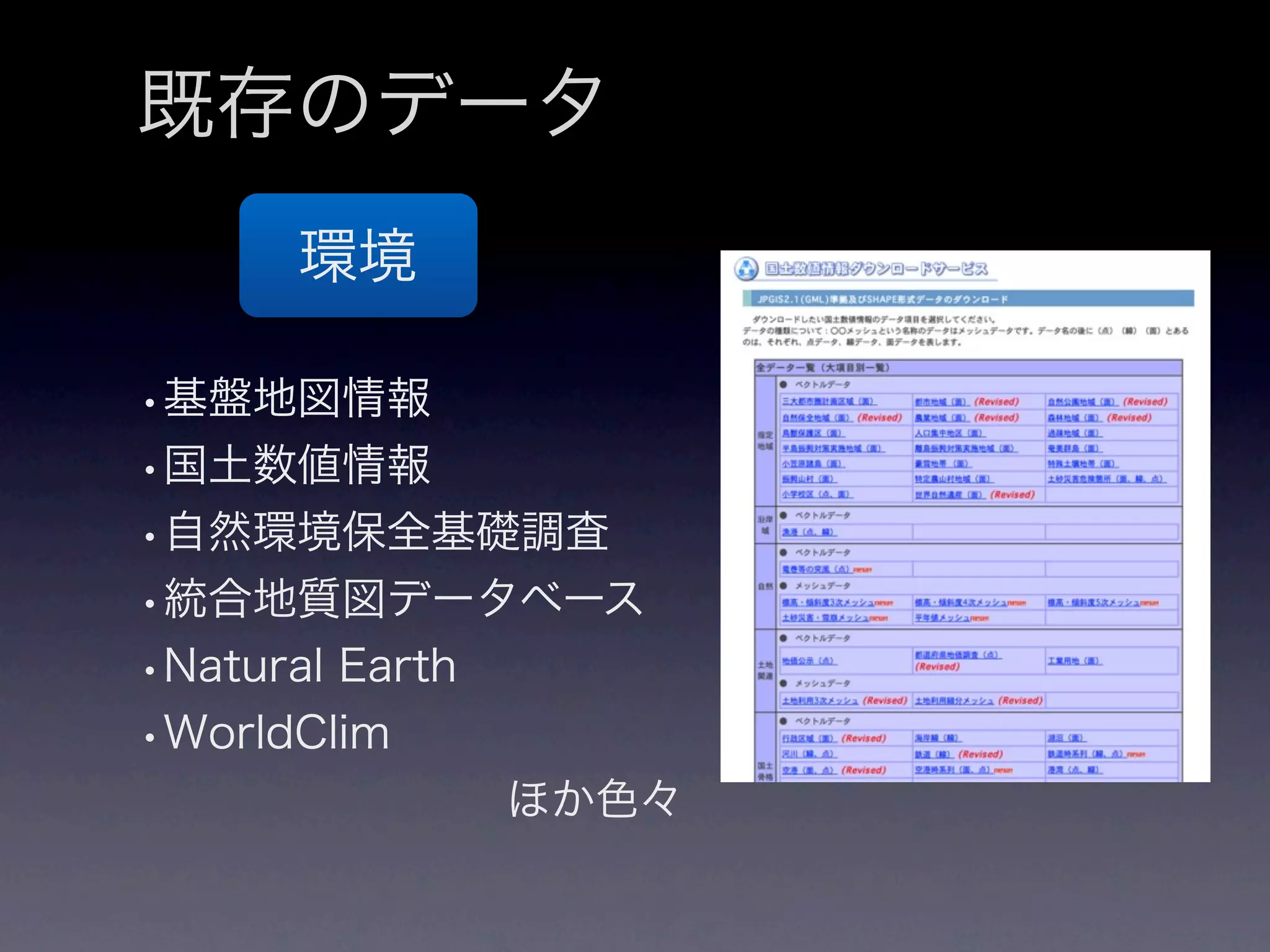
Task: Open the 土地利用細分メッシュ link
Action: pyautogui.click(x=954, y=700)
